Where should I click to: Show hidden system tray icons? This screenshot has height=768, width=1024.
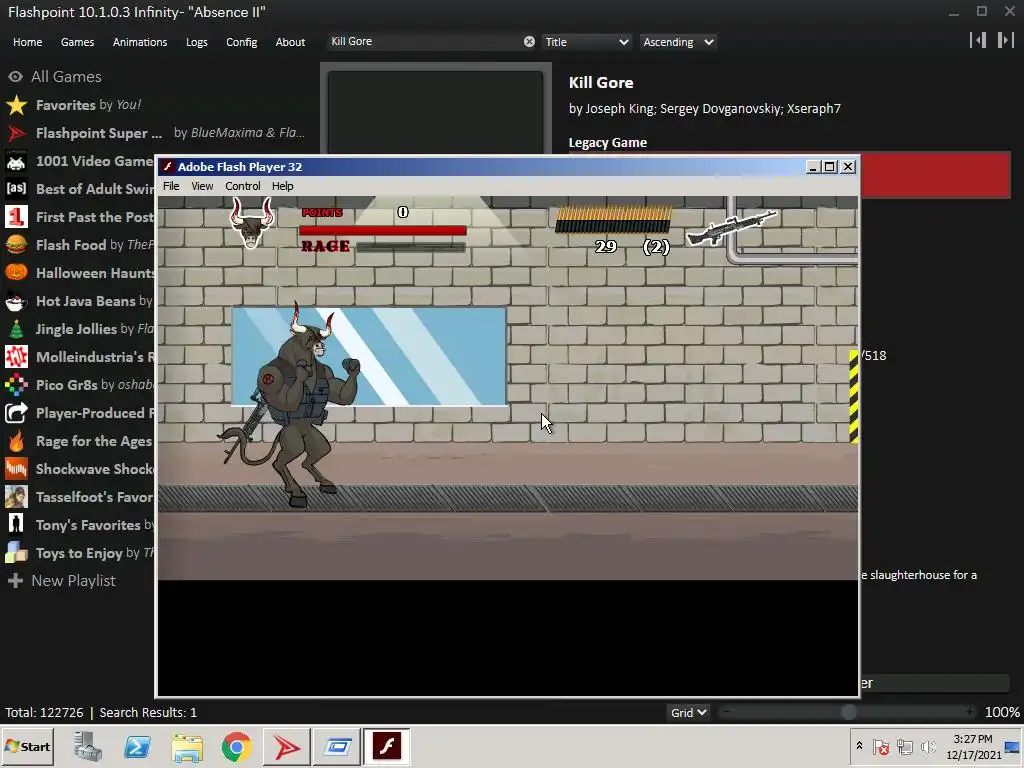(x=859, y=746)
